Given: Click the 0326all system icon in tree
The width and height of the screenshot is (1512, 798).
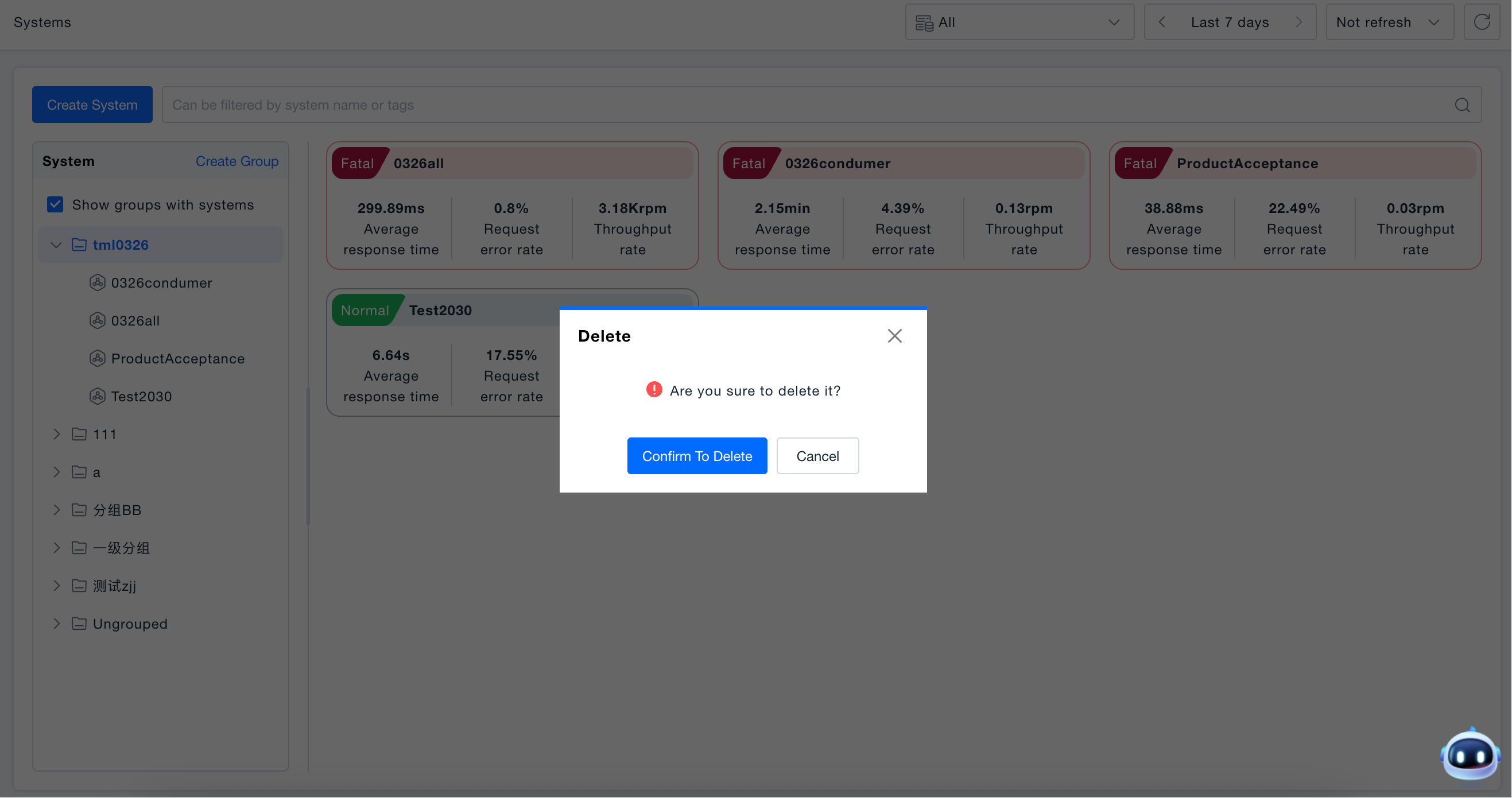Looking at the screenshot, I should click(x=98, y=320).
